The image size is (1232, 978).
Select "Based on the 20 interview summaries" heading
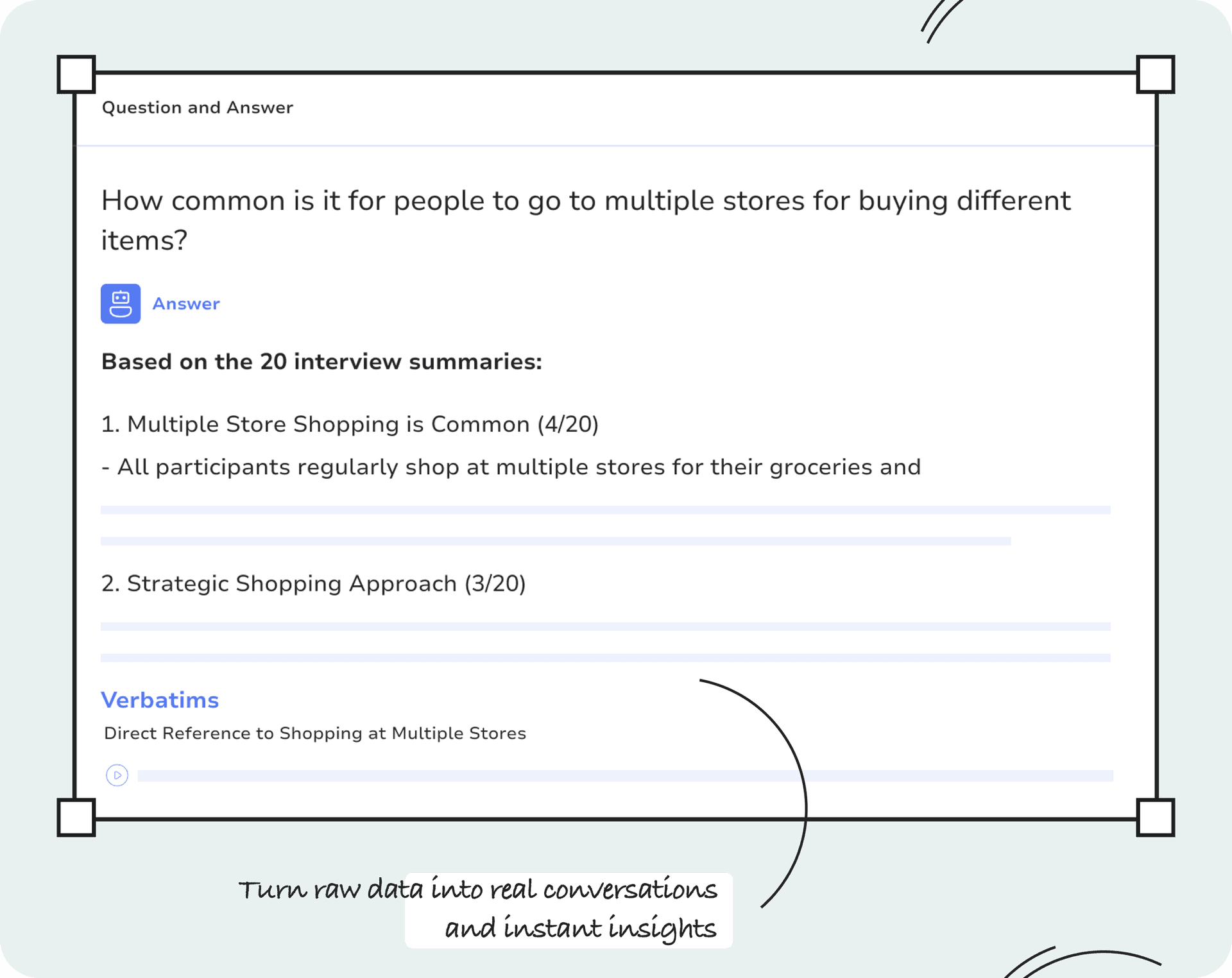pos(321,362)
